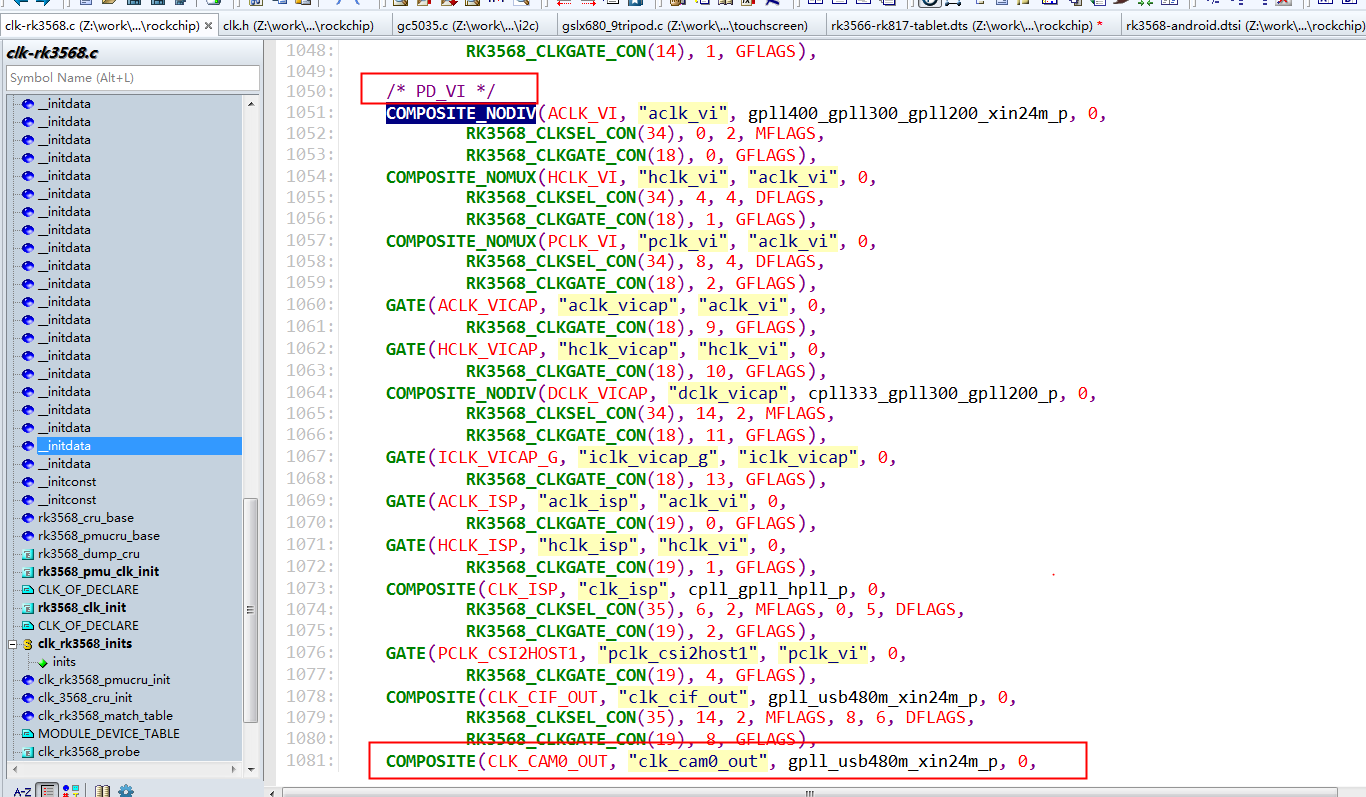Go to clk_3568_cru_init symbol
1366x797 pixels.
point(85,698)
